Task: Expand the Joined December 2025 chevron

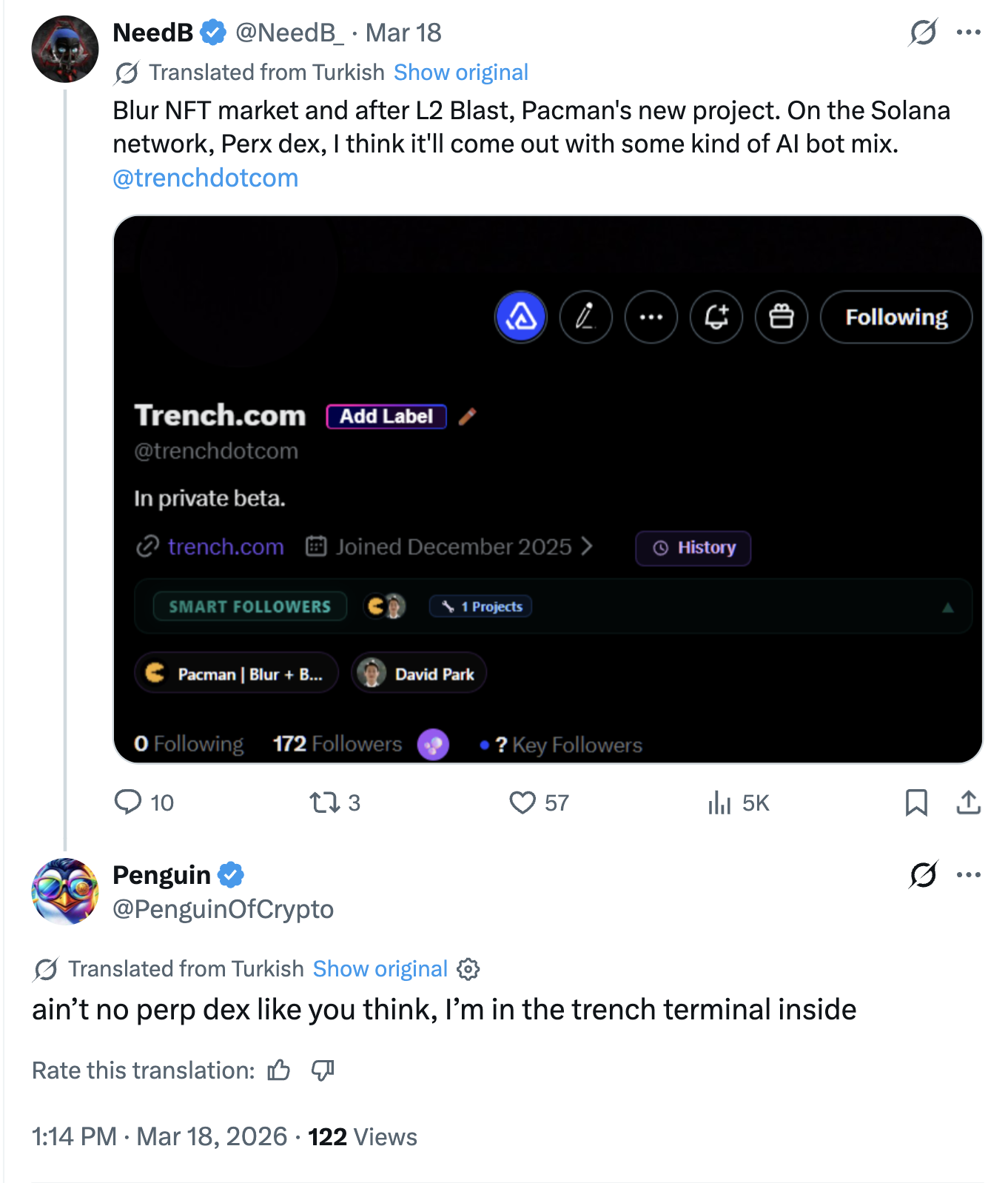Action: tap(587, 546)
